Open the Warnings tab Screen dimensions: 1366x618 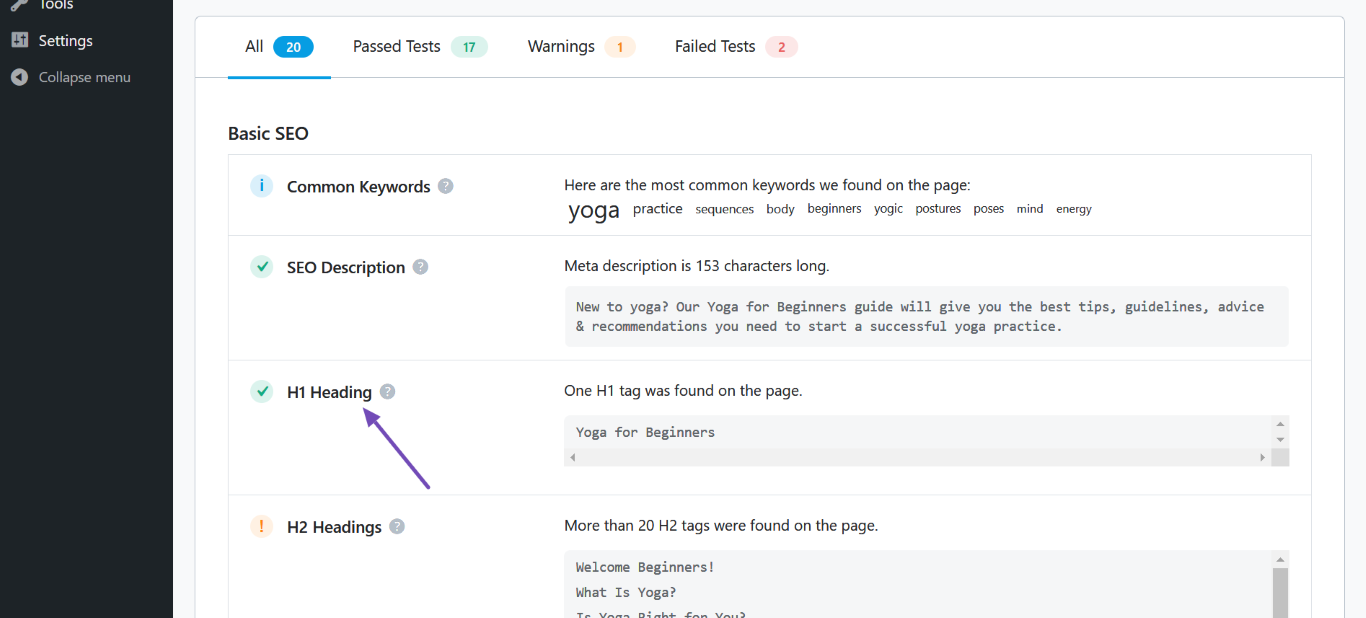(x=581, y=47)
